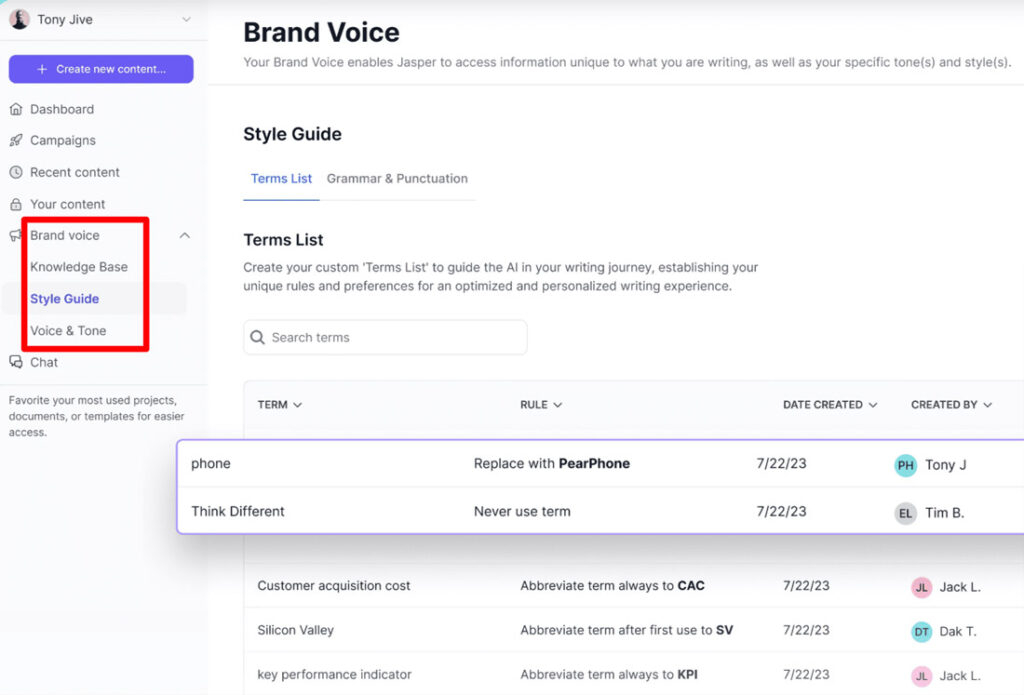This screenshot has height=695, width=1024.
Task: Sort by the DATE CREATED column
Action: click(829, 405)
